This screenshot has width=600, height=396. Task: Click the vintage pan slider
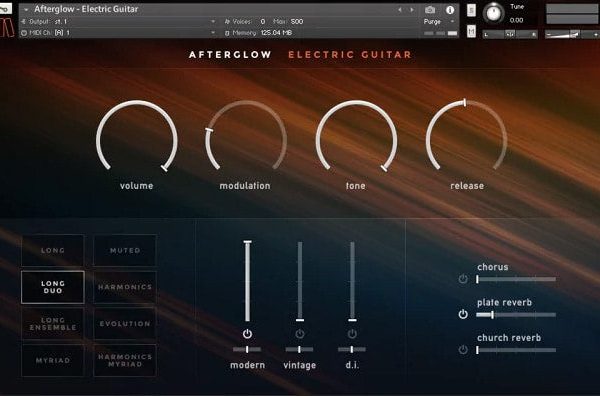300,349
